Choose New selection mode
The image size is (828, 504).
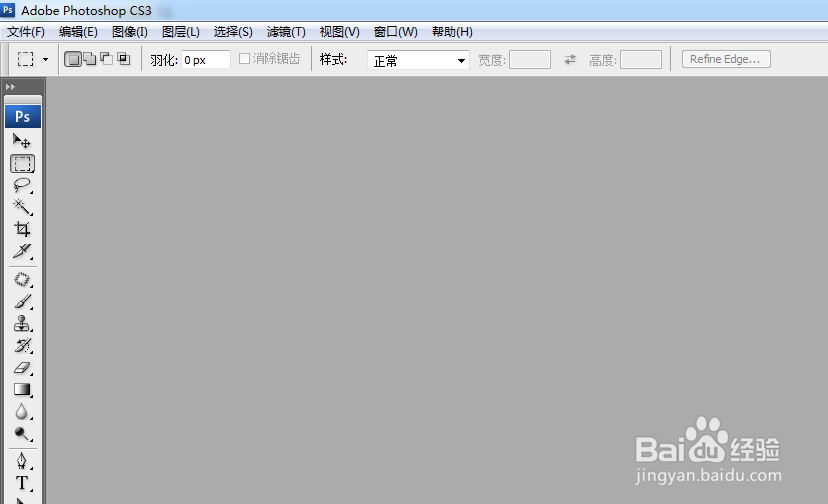click(73, 59)
